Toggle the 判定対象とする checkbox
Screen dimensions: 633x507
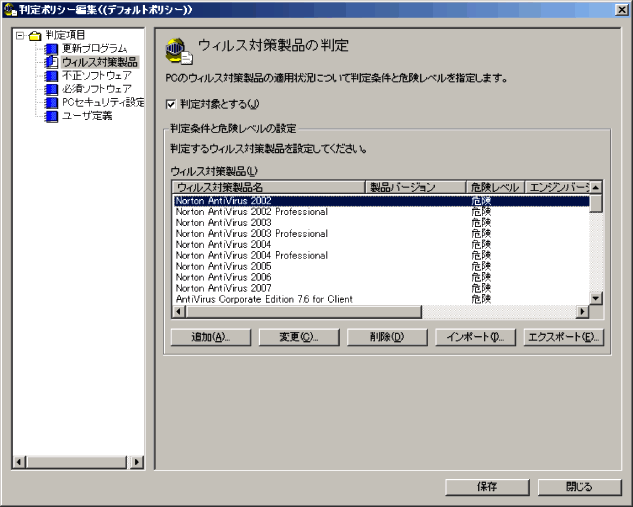pyautogui.click(x=171, y=105)
